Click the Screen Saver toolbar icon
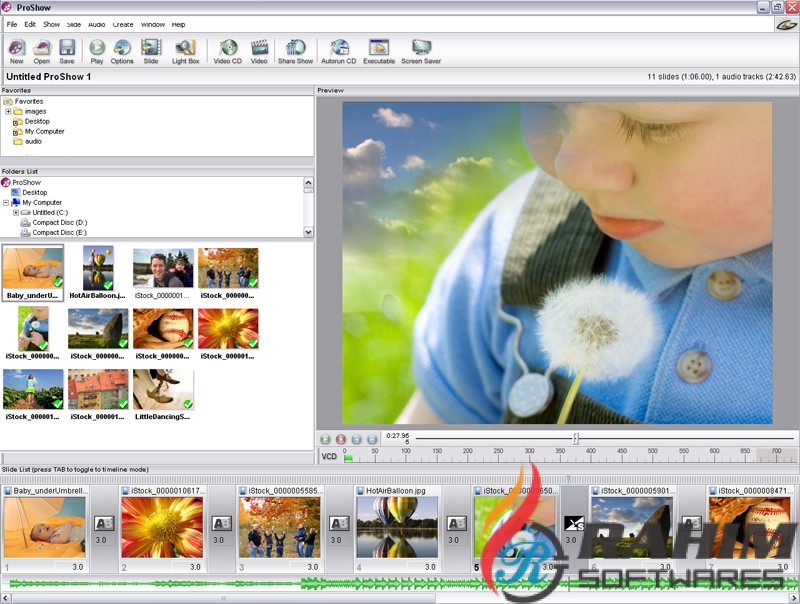Image resolution: width=800 pixels, height=604 pixels. click(421, 50)
